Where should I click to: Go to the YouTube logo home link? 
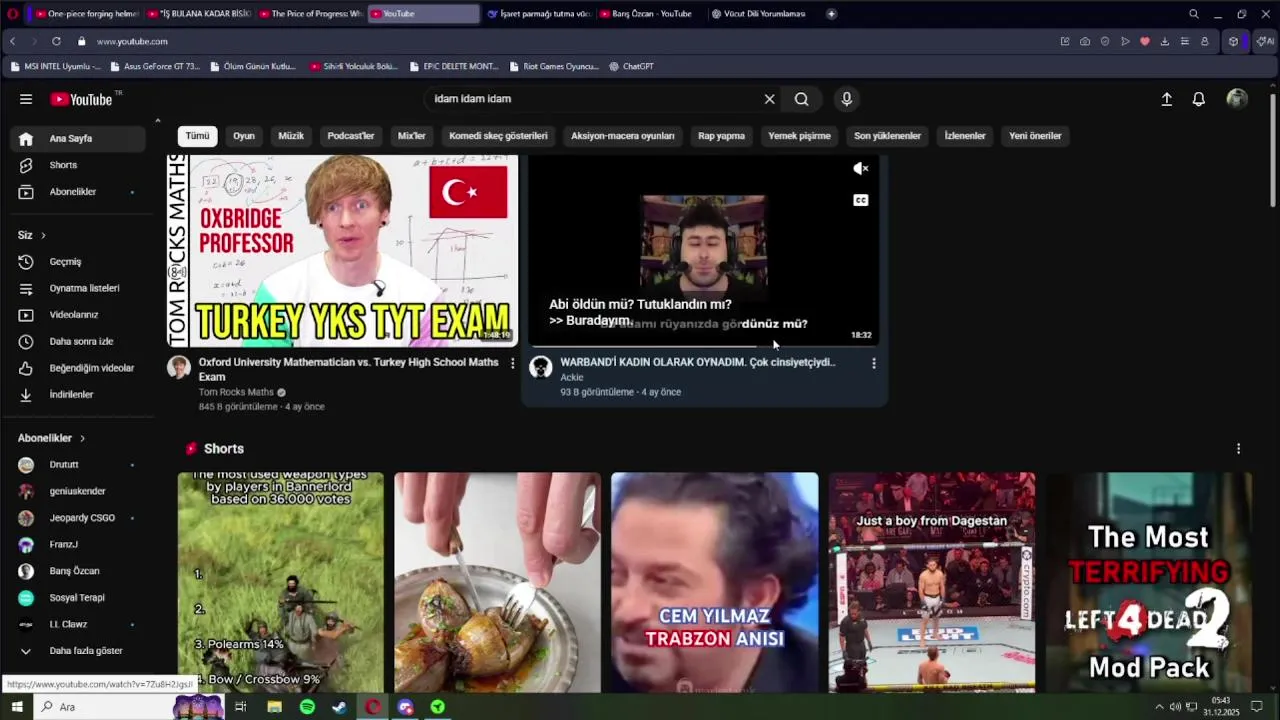(x=82, y=99)
